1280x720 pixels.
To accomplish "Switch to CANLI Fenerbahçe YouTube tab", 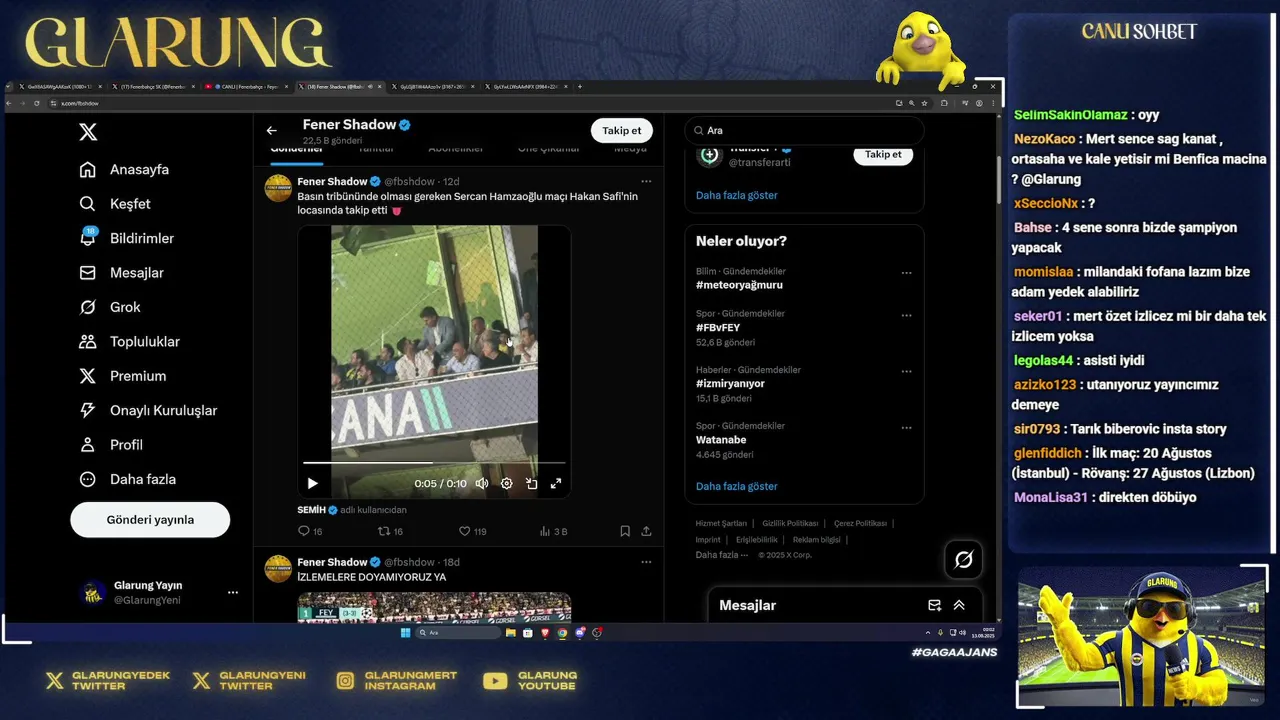I will [247, 87].
